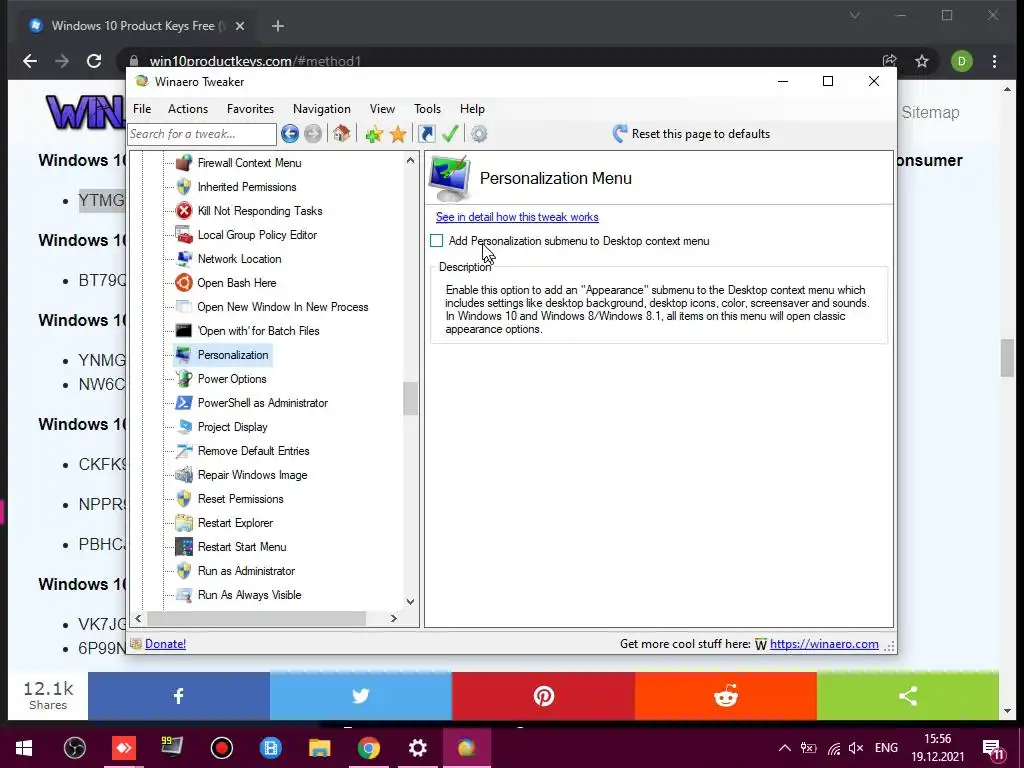Open Chrome from the Windows taskbar
1024x768 pixels.
[368, 748]
